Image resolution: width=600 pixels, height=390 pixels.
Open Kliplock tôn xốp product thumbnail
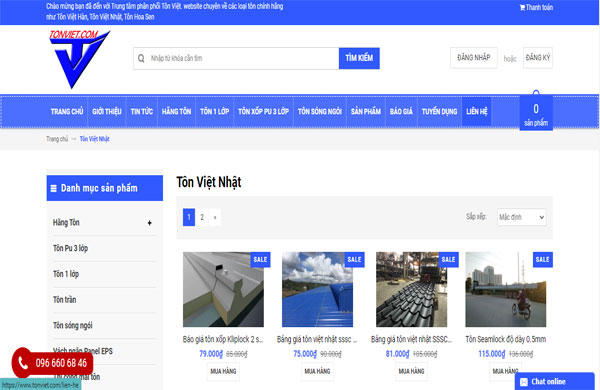click(223, 289)
